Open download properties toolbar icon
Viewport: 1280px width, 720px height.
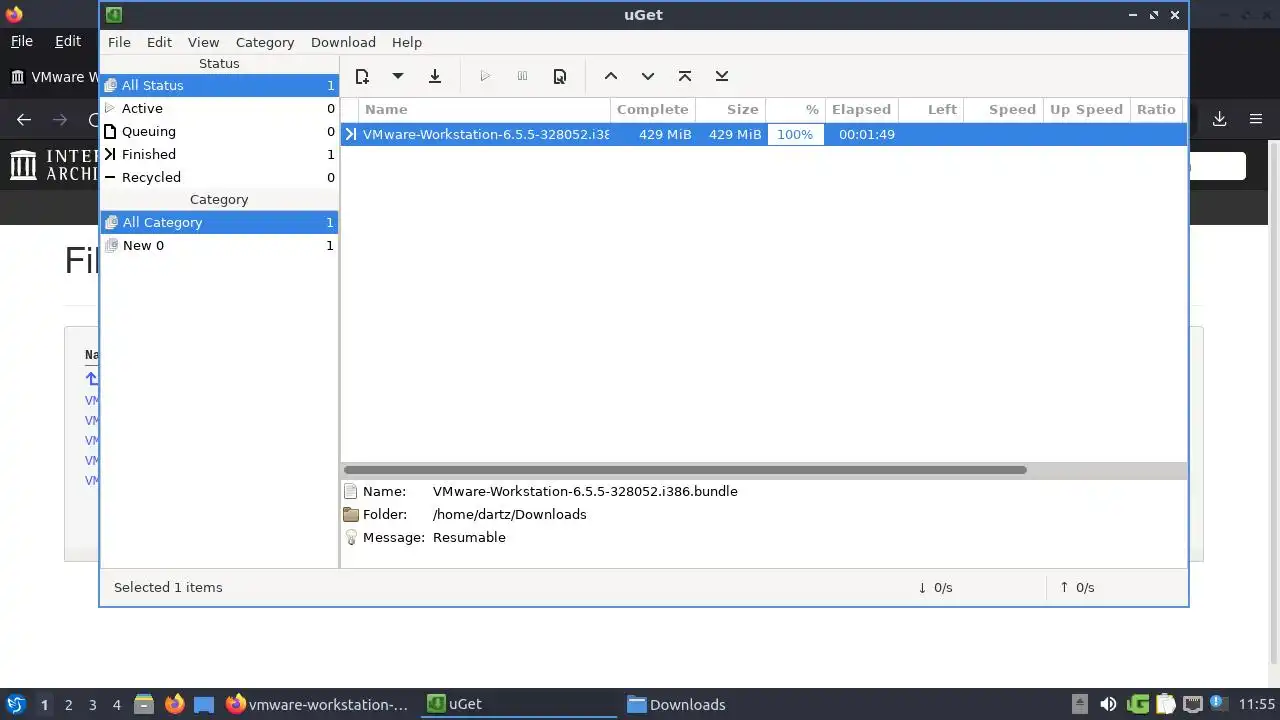pos(560,76)
